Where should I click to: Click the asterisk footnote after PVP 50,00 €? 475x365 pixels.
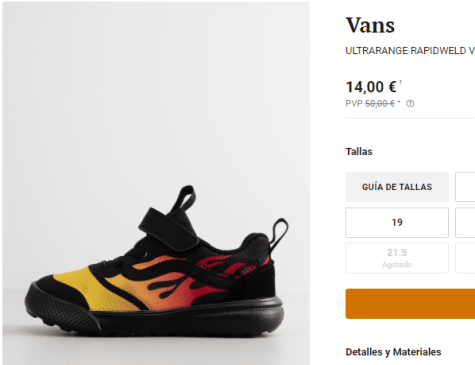(399, 101)
